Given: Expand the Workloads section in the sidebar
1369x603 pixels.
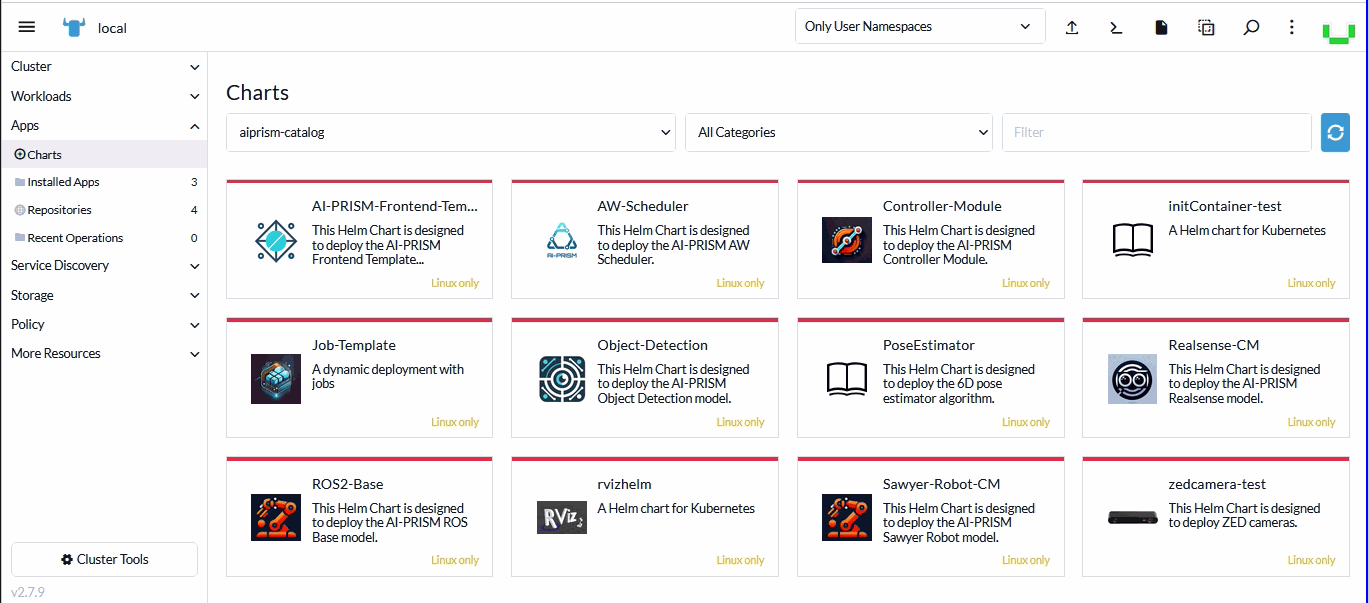Looking at the screenshot, I should 104,96.
